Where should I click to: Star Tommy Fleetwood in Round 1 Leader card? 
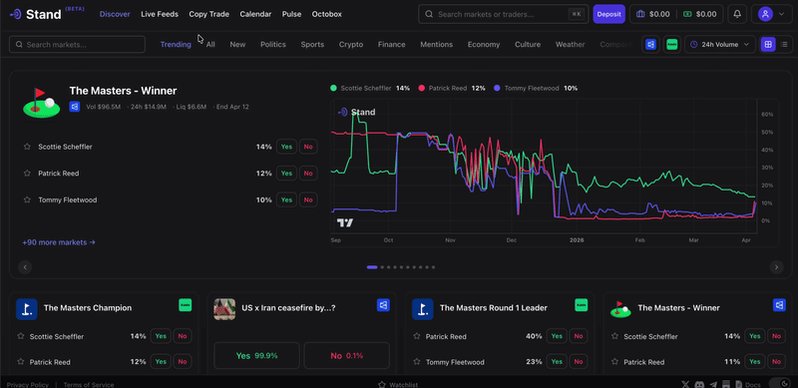(417, 362)
